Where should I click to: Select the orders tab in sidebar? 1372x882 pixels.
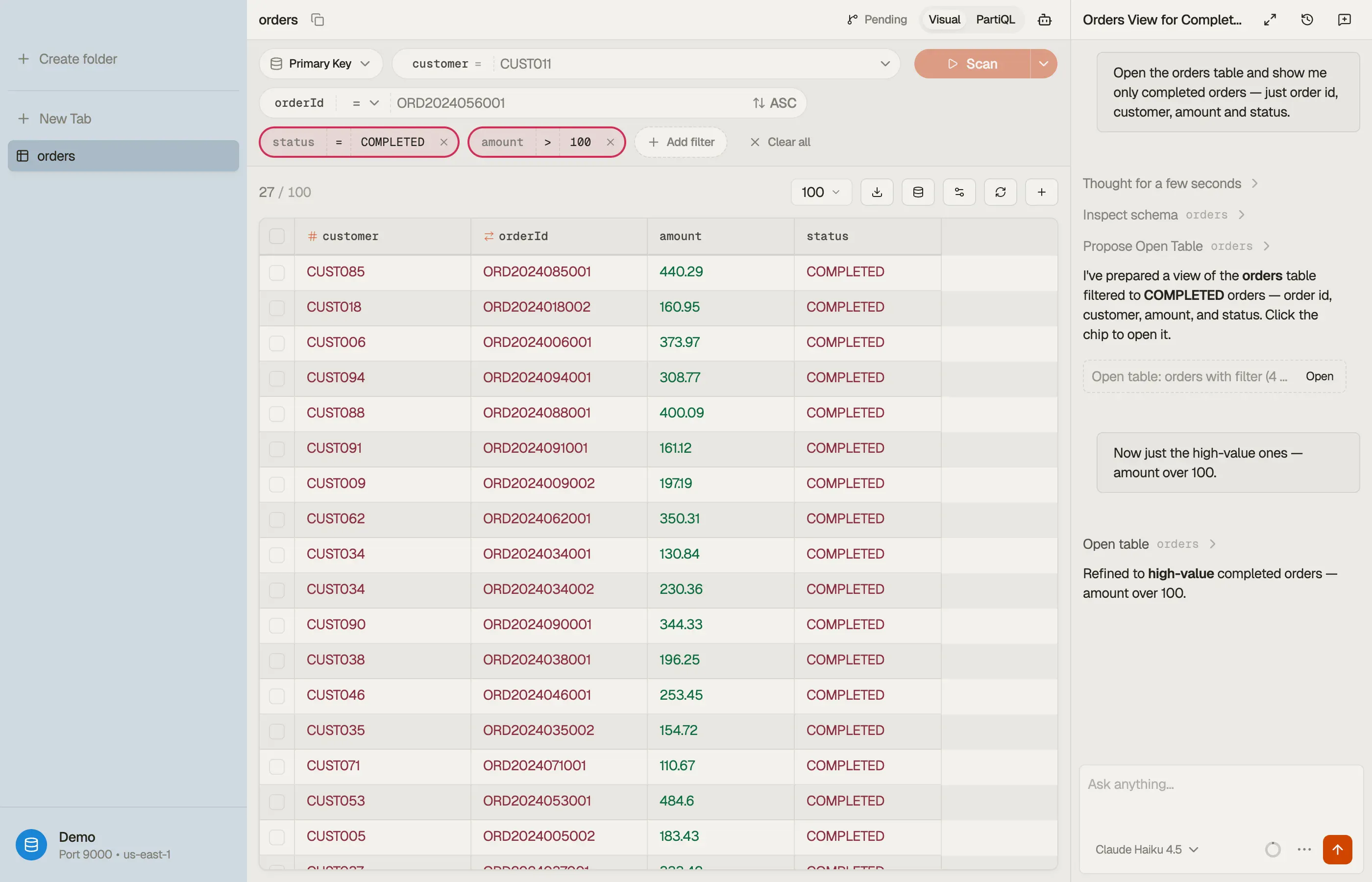click(x=123, y=156)
